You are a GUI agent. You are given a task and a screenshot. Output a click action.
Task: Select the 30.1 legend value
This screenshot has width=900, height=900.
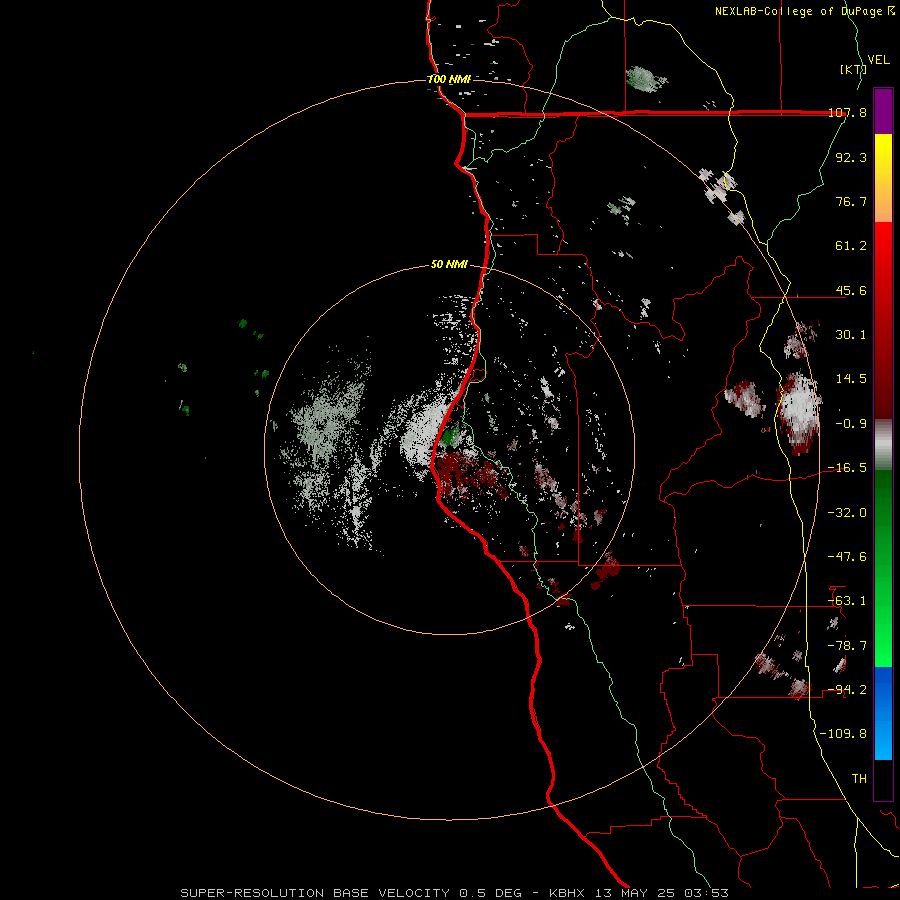[x=851, y=335]
